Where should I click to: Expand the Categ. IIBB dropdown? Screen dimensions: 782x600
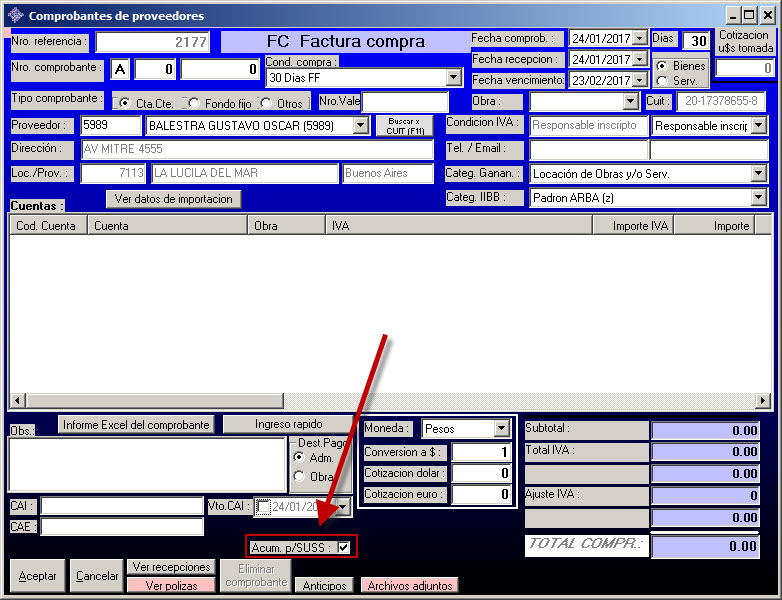coord(758,198)
